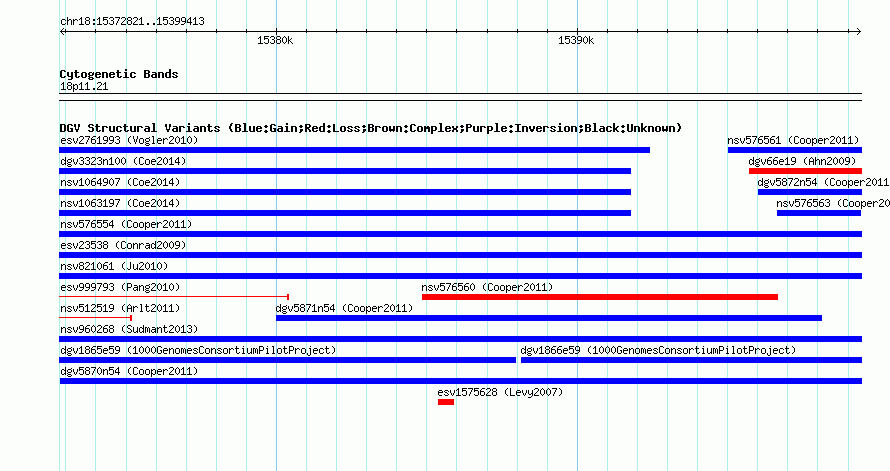The width and height of the screenshot is (890, 471).
Task: Open the dgv5872n54 variant label
Action: click(x=824, y=182)
